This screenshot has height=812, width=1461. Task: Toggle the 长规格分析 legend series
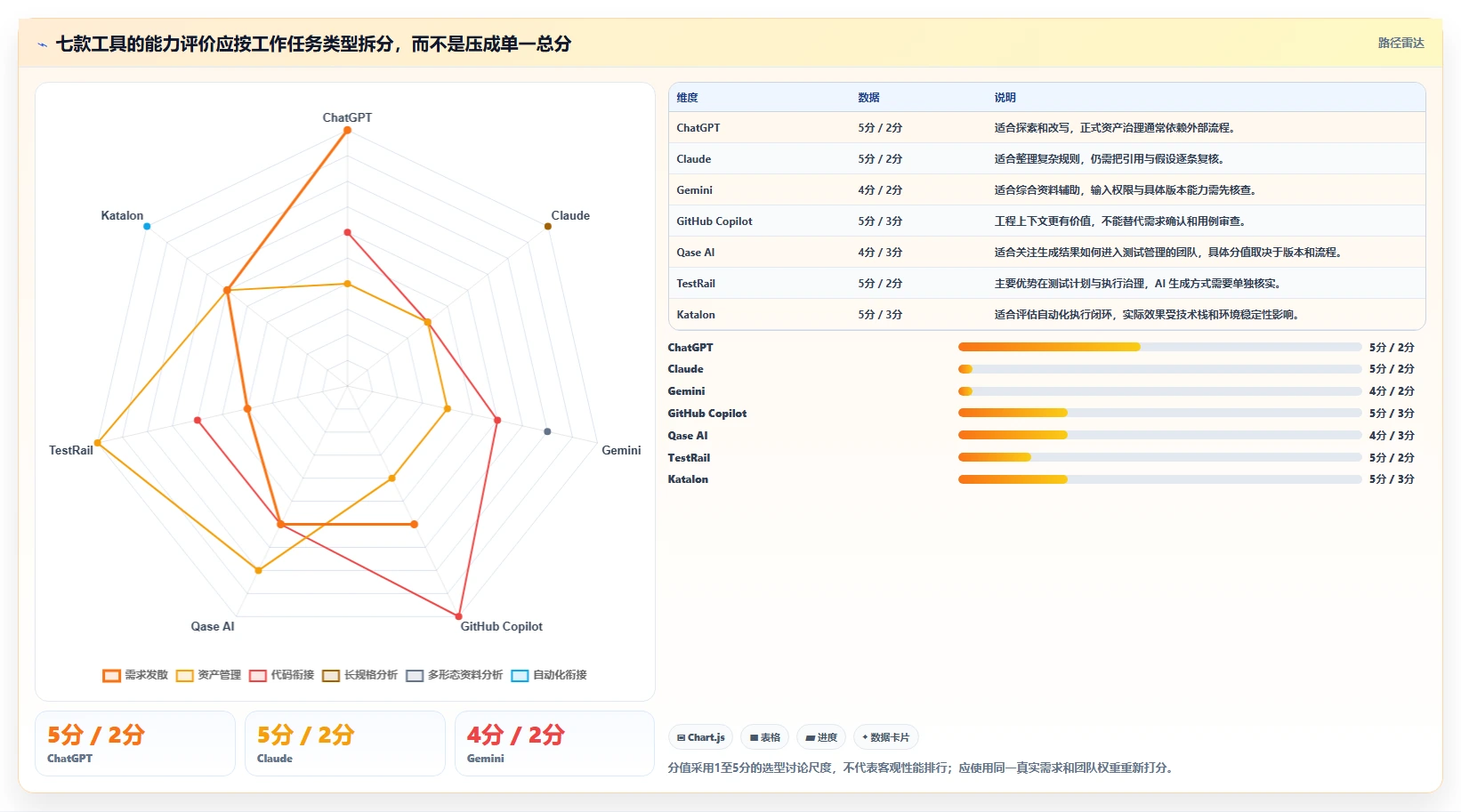tap(360, 675)
